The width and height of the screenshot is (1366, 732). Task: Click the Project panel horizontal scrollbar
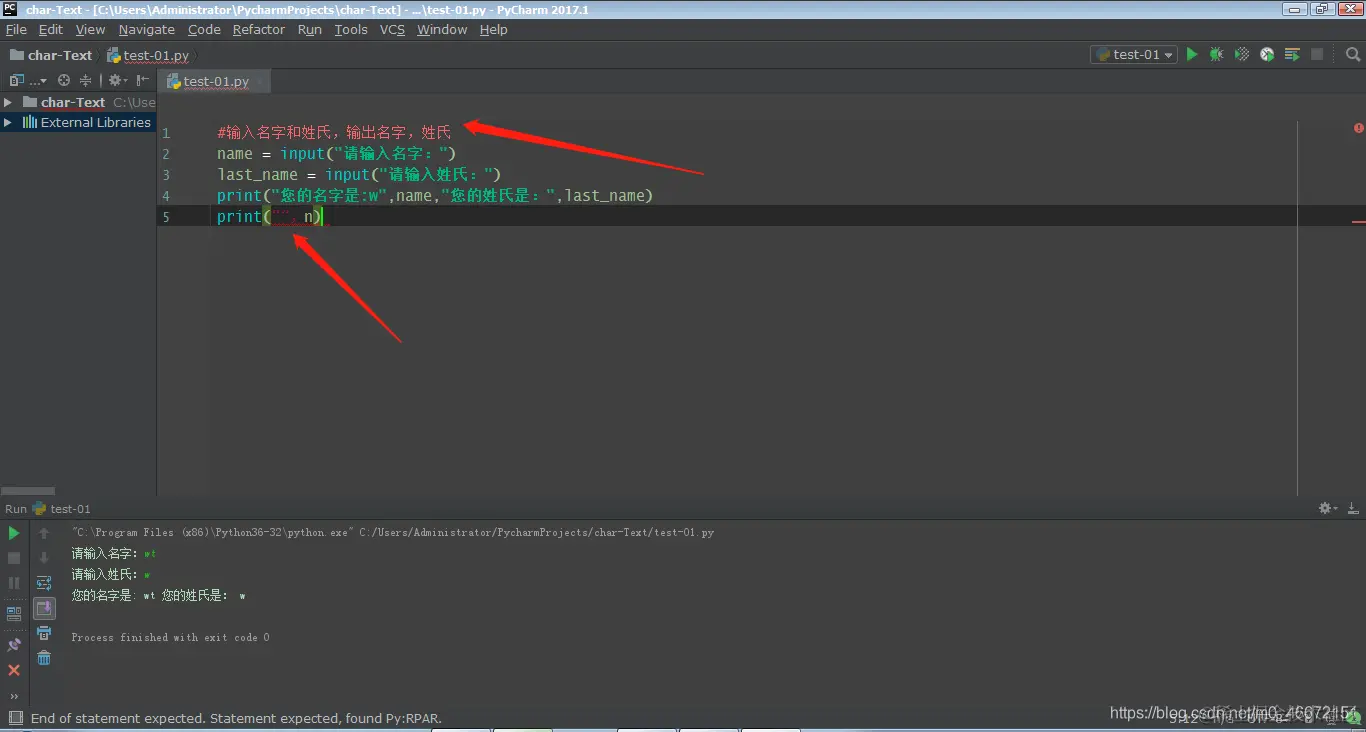pos(28,491)
